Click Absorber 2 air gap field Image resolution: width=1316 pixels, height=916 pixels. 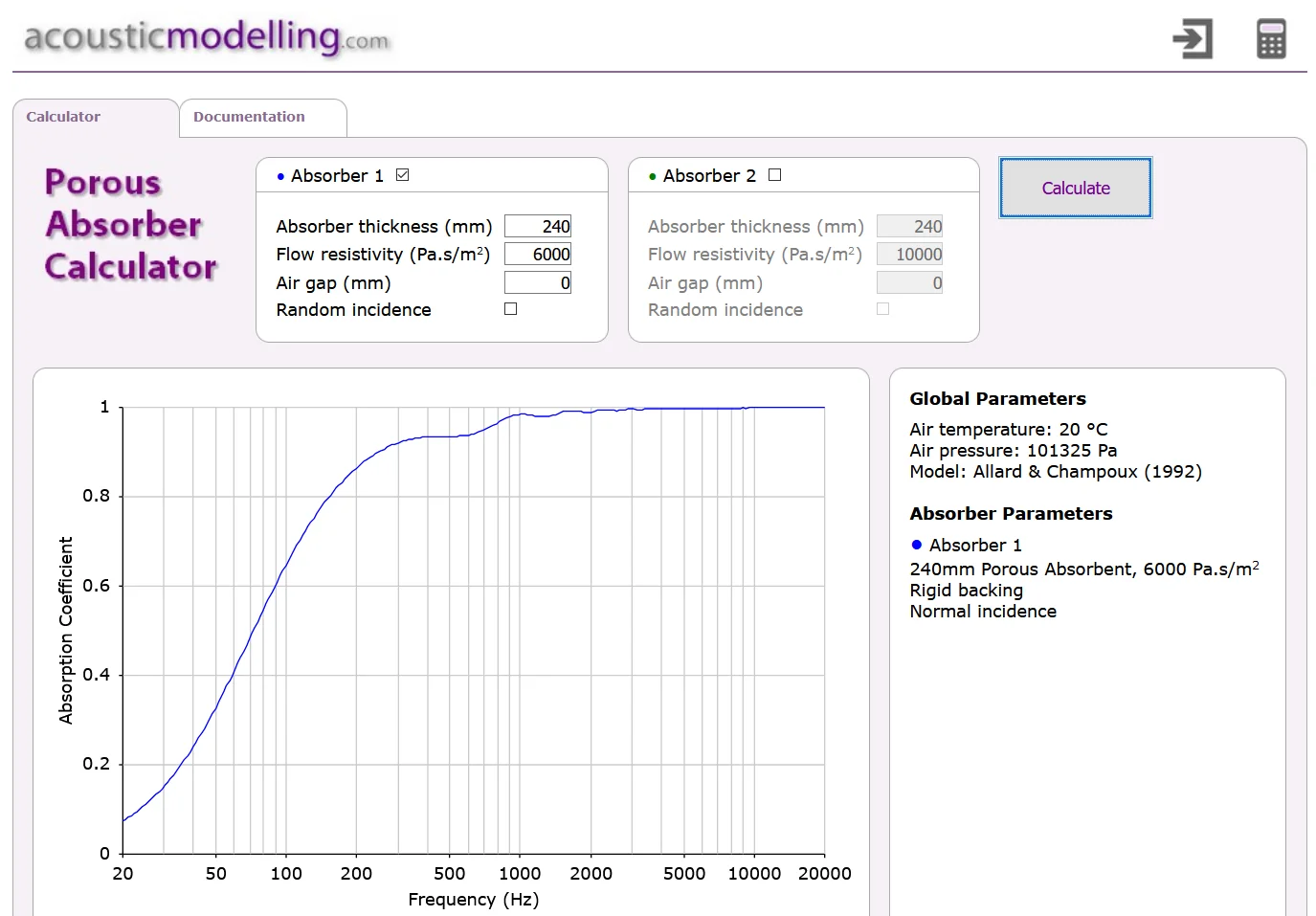[x=910, y=282]
